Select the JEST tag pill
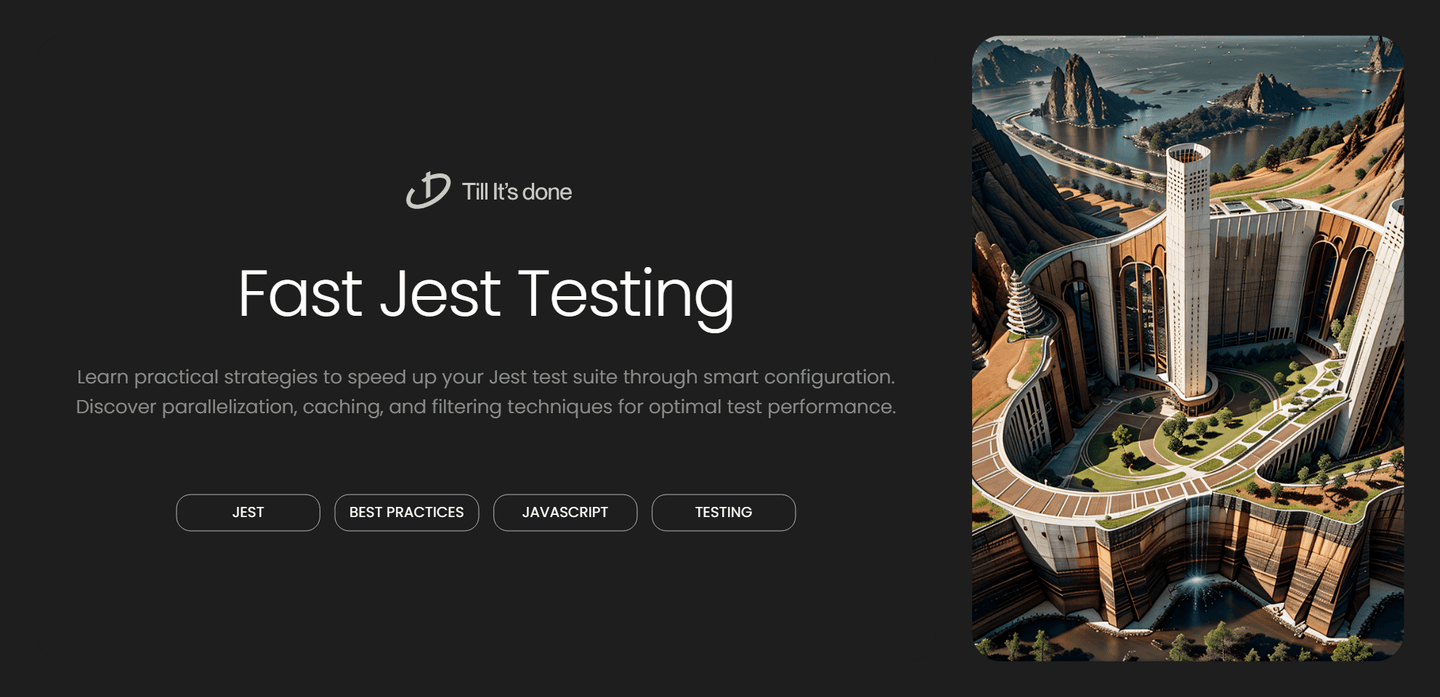 (248, 512)
